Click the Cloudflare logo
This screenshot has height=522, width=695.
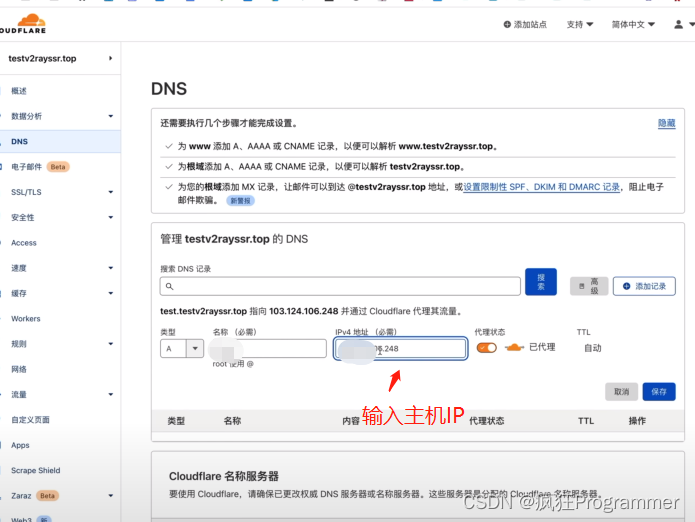click(24, 23)
